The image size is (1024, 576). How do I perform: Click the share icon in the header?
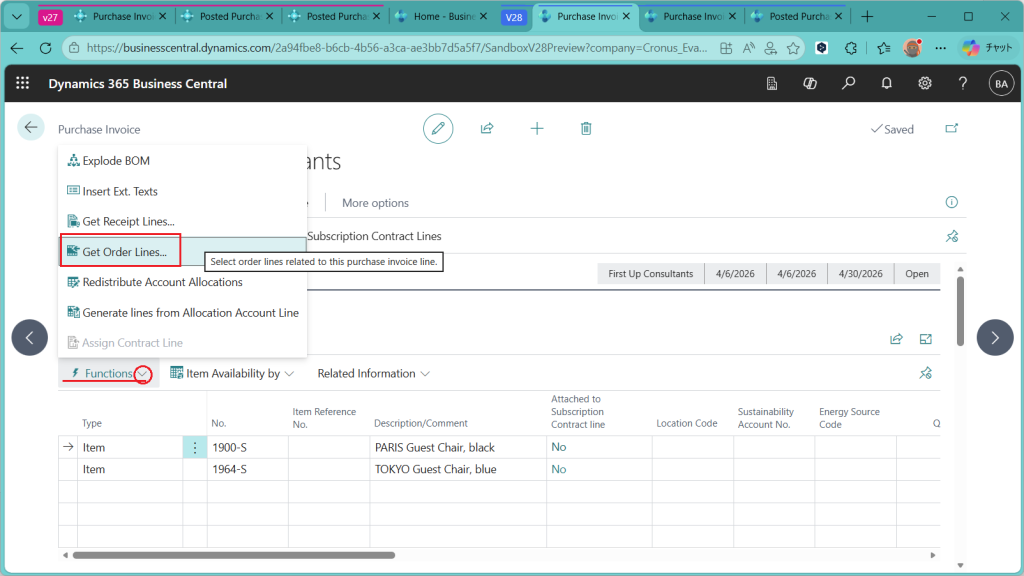point(487,128)
